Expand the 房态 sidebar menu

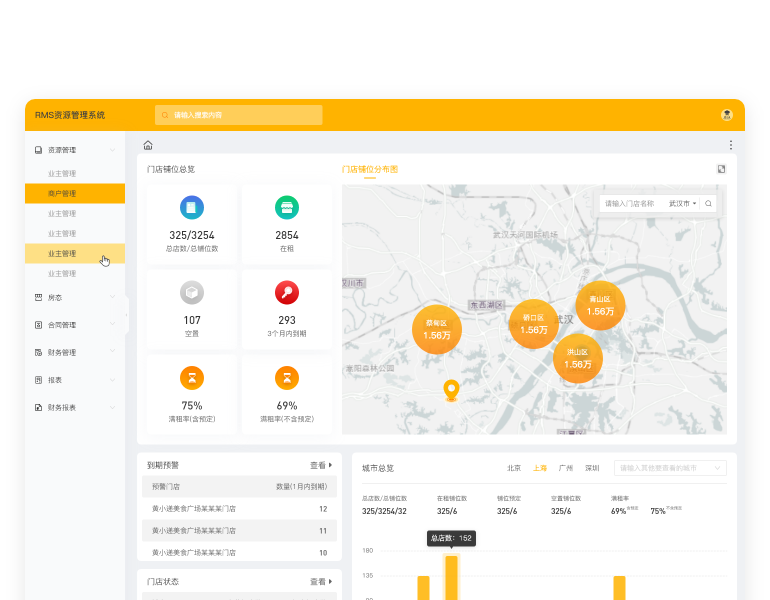pos(75,297)
